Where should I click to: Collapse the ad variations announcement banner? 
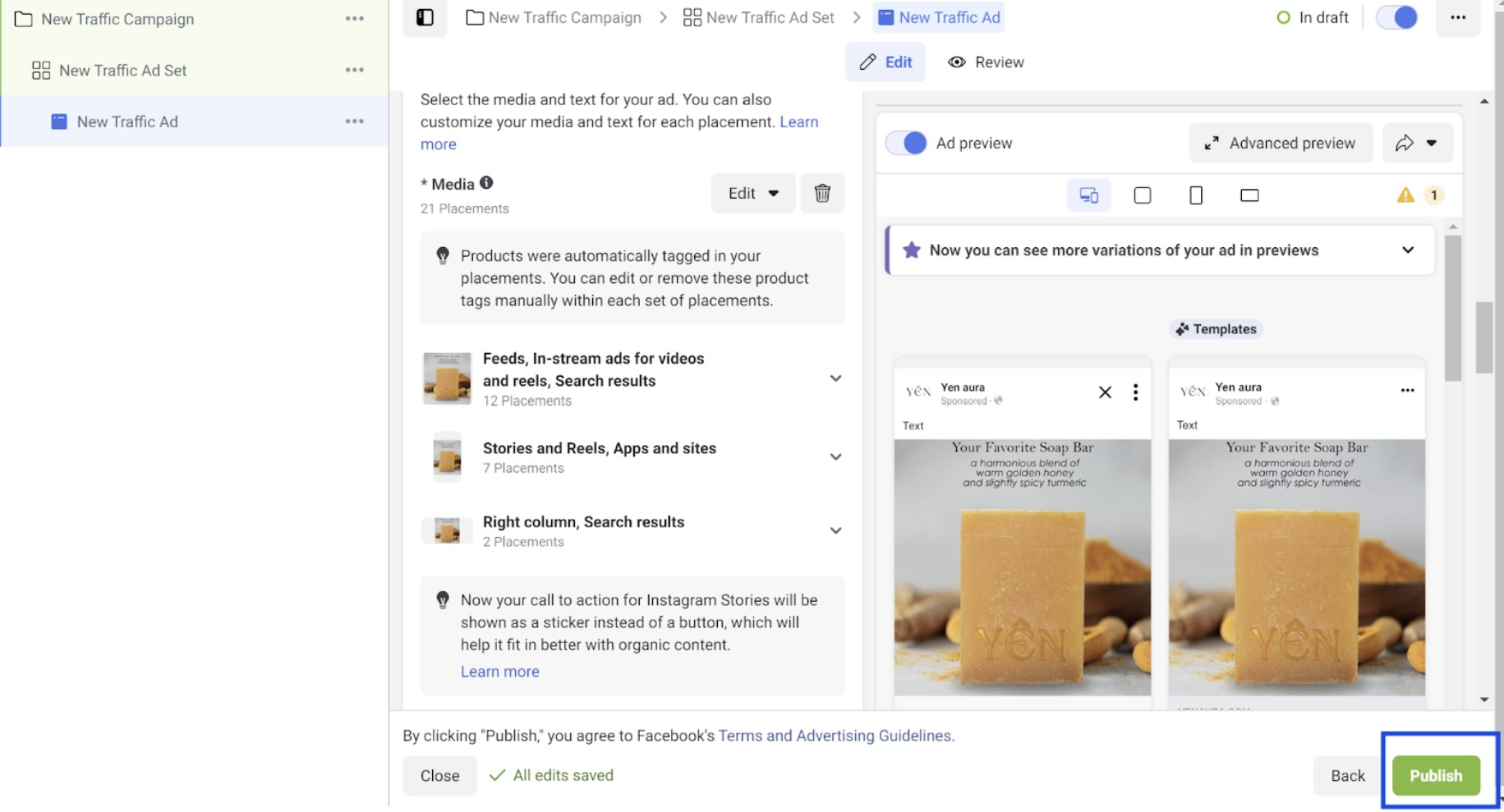click(1408, 250)
